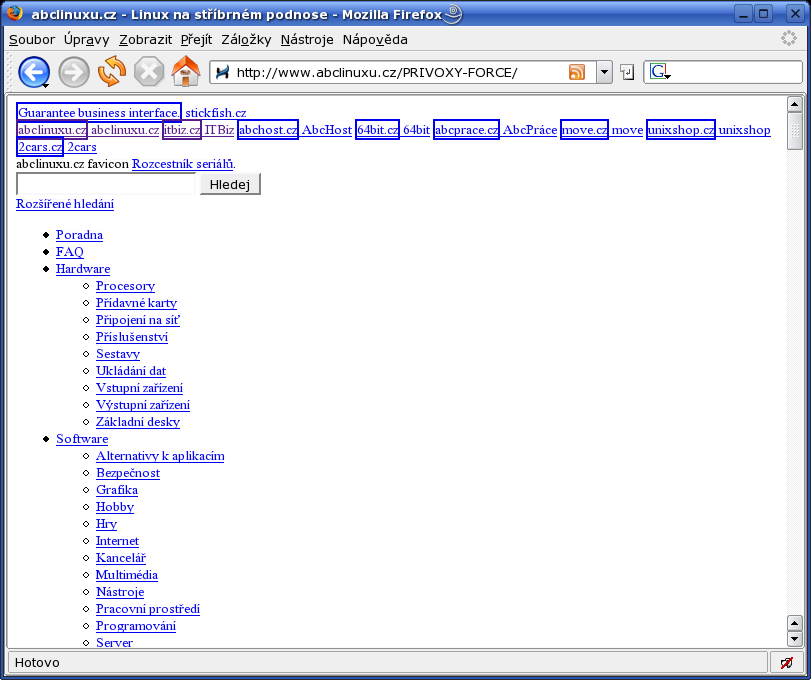This screenshot has height=680, width=811.
Task: Go back with the blue Back arrow
Action: [34, 72]
